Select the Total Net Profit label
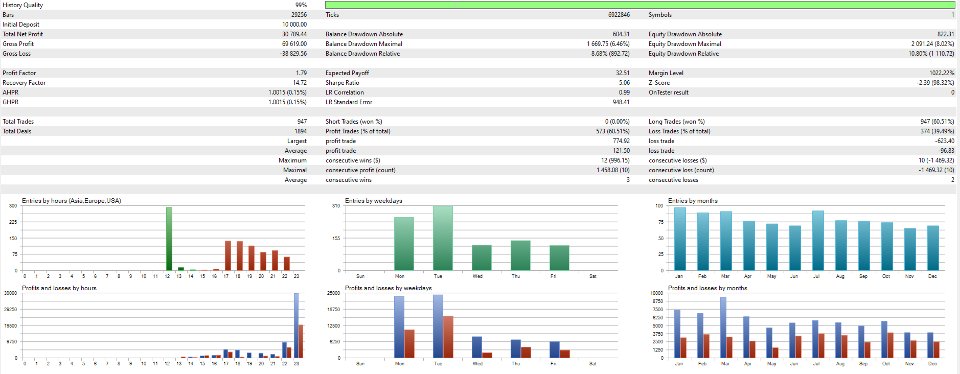 pyautogui.click(x=23, y=34)
